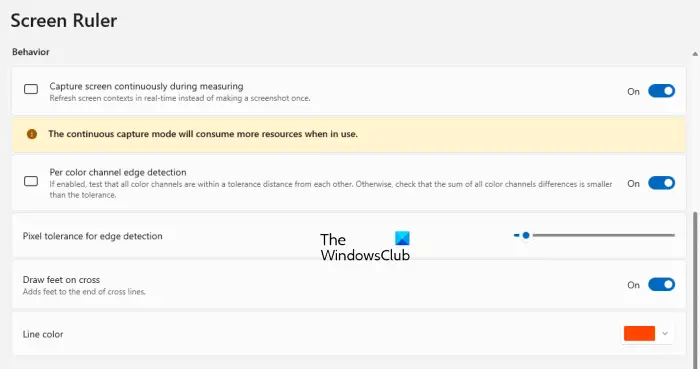Screen dimensions: 700x369
Task: Click 'Adds feet to the end of cross lines' text
Action: click(x=84, y=292)
